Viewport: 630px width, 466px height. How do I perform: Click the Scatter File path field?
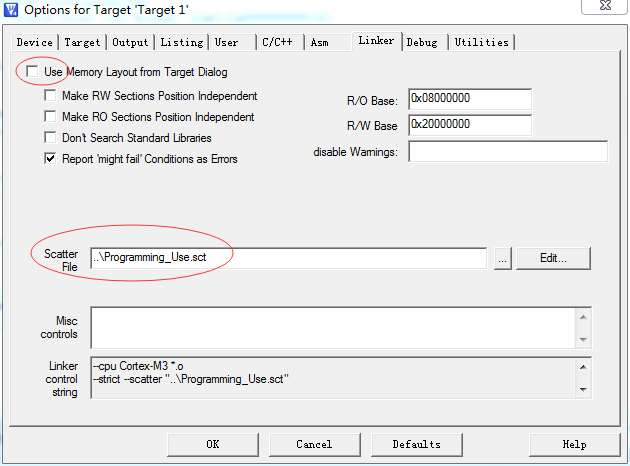point(288,258)
